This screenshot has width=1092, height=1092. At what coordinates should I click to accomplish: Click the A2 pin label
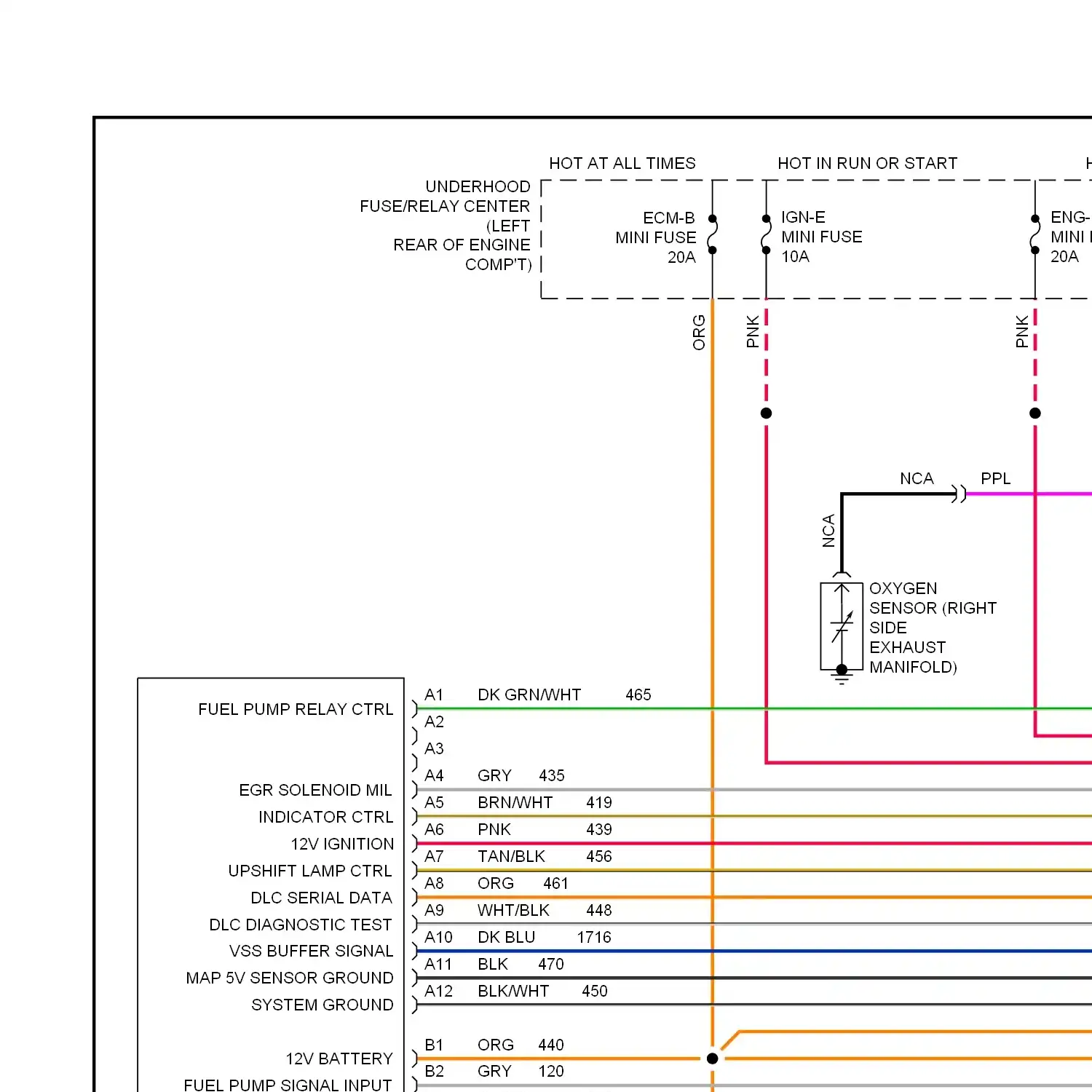(x=434, y=721)
